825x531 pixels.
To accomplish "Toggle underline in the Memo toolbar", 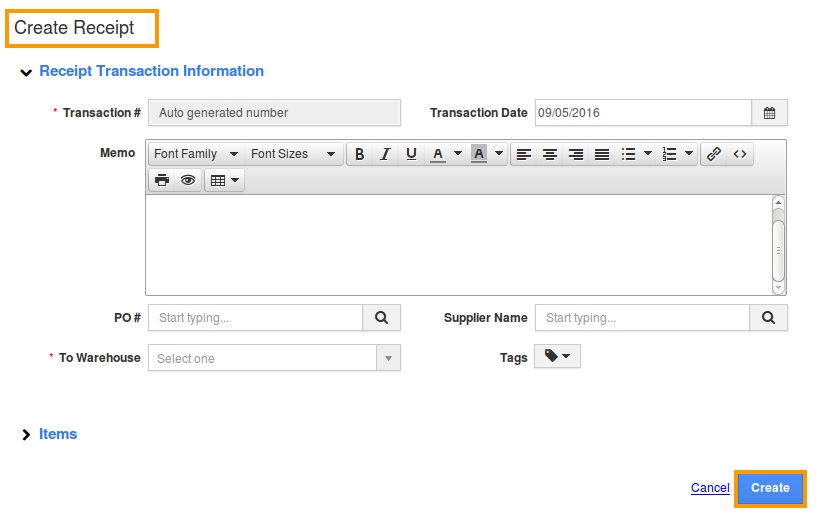I will [411, 154].
